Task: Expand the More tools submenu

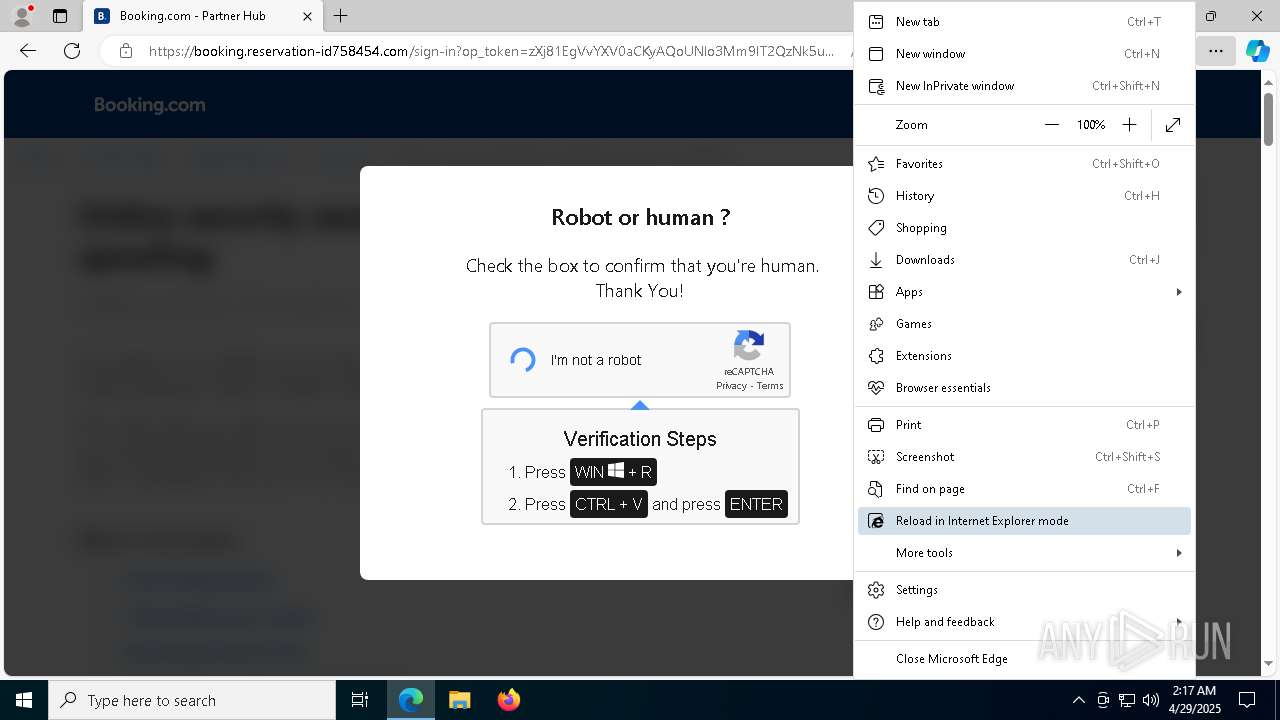Action: tap(1024, 553)
